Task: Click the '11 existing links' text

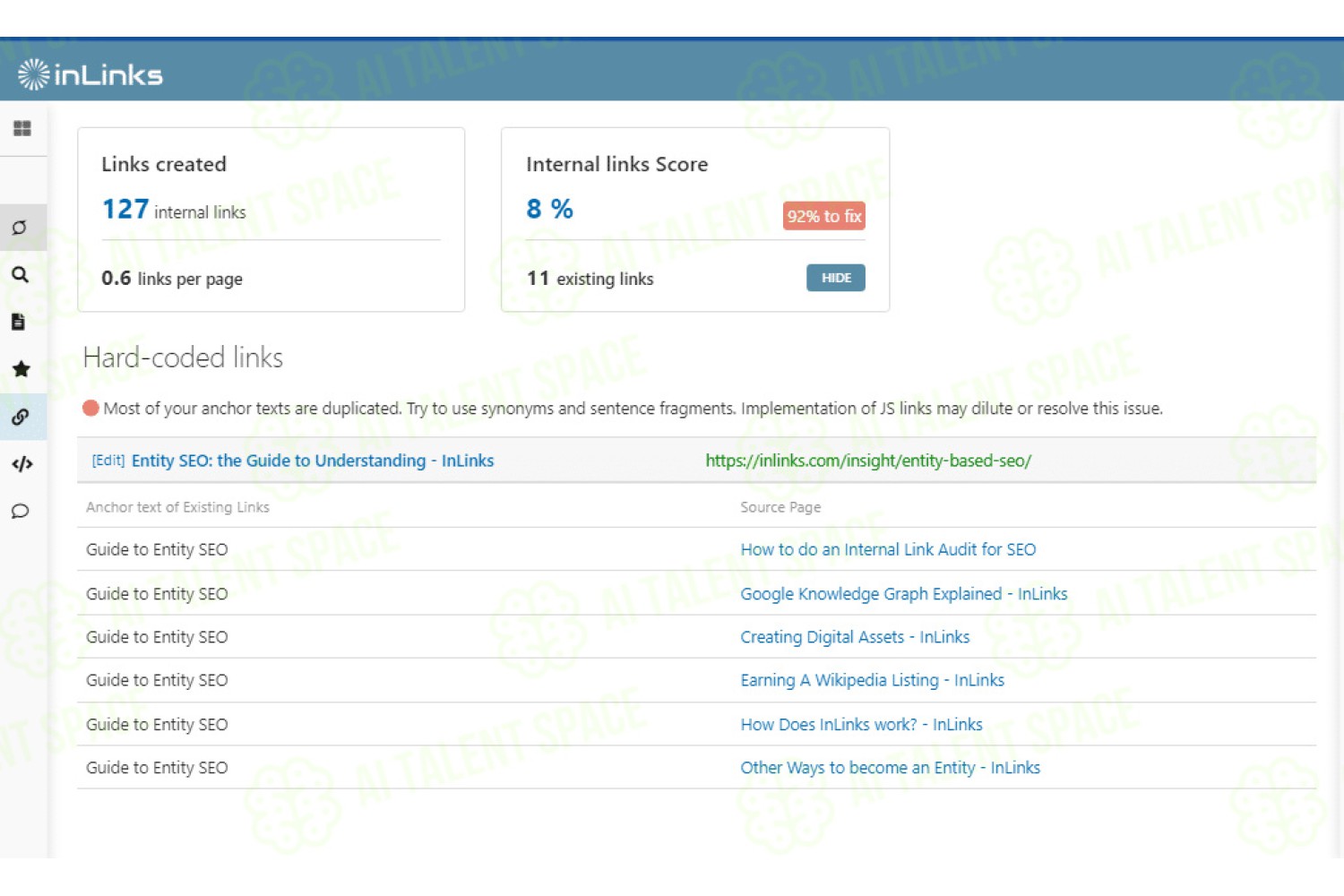Action: [x=590, y=279]
